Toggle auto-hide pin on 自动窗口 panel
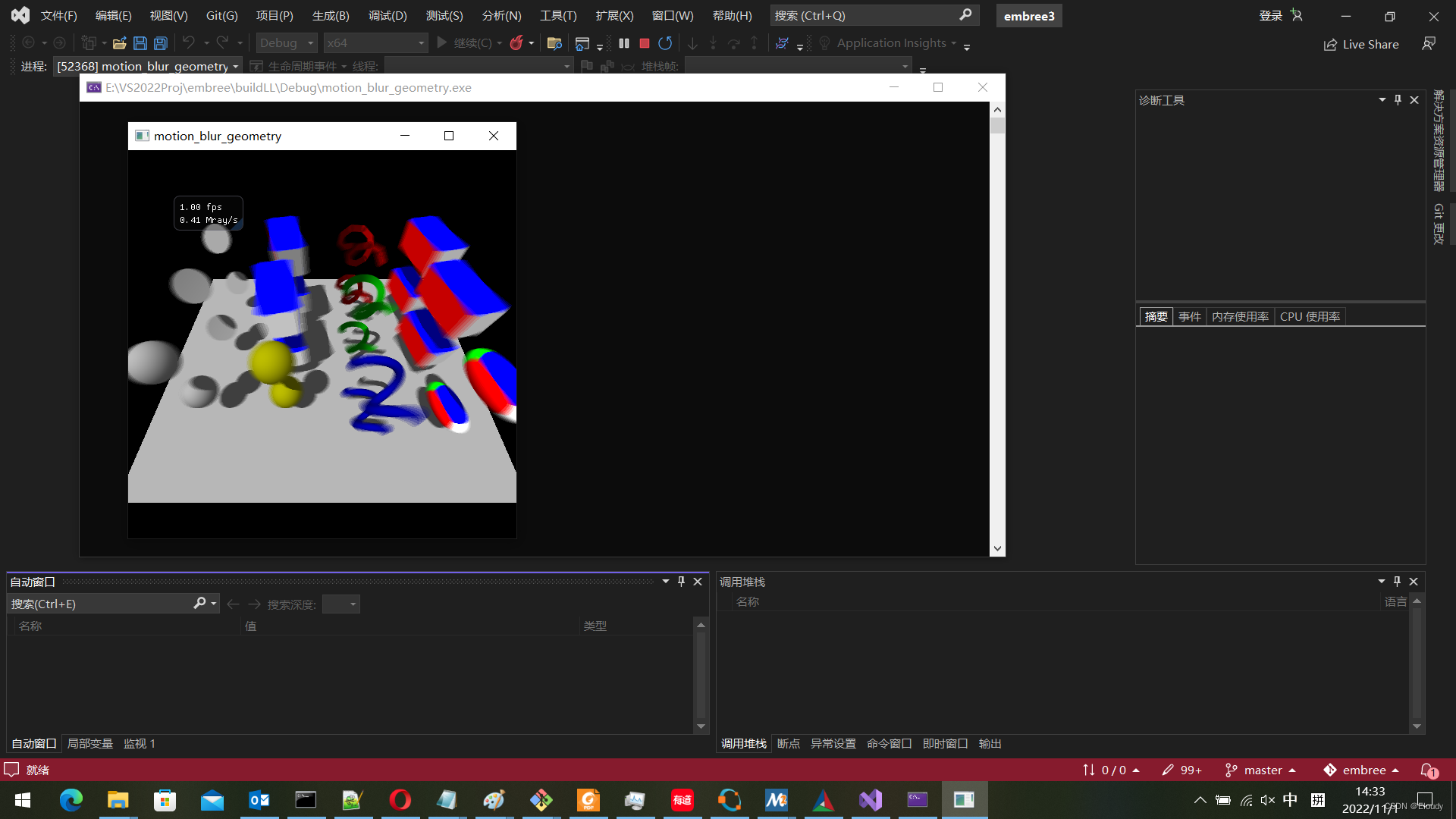 point(681,582)
